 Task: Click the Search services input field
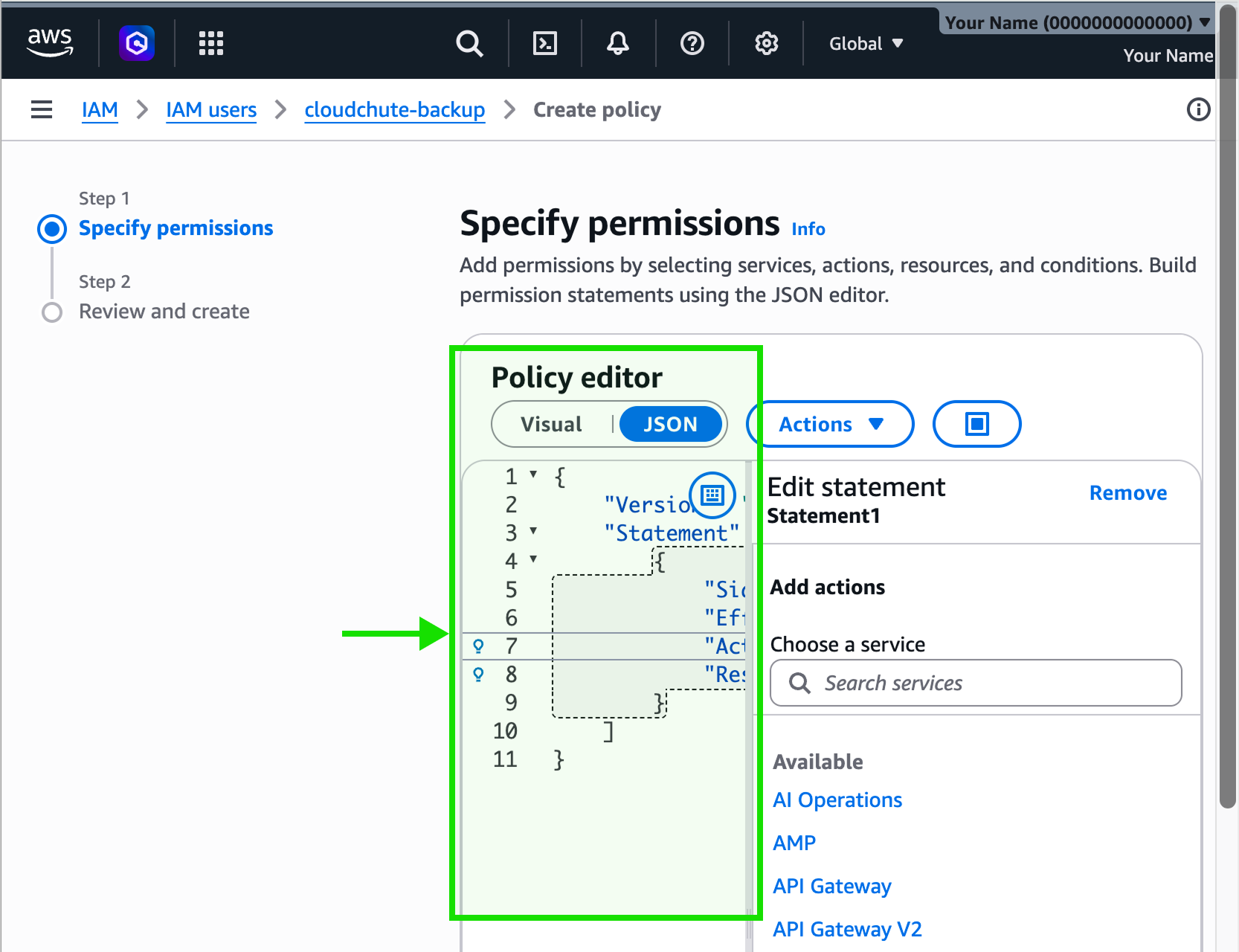976,683
